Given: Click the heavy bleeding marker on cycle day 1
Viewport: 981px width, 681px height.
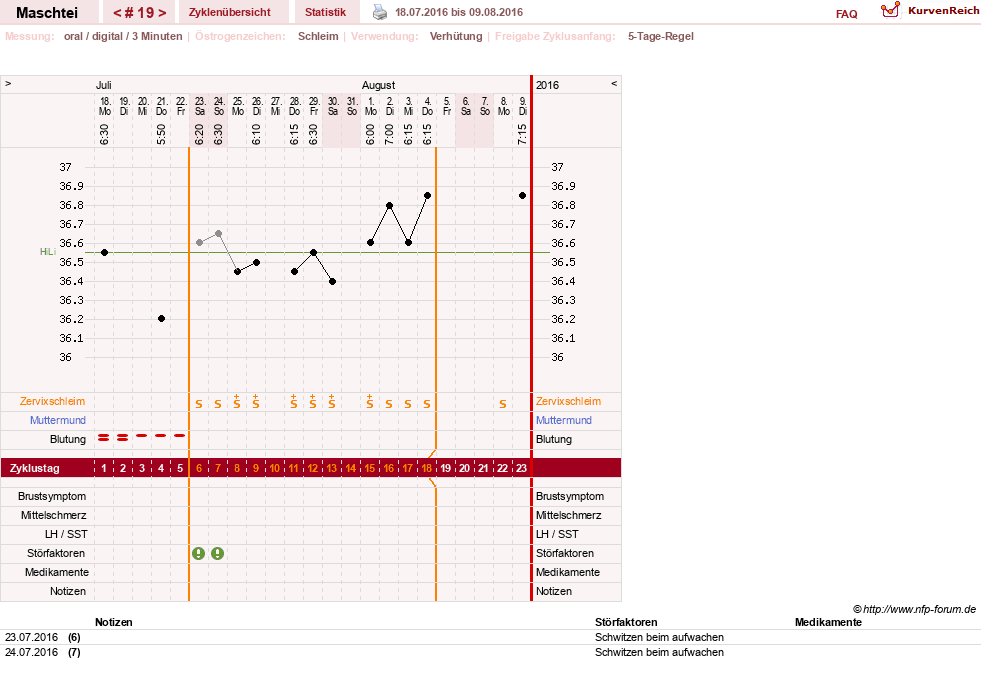Looking at the screenshot, I should click(x=104, y=438).
